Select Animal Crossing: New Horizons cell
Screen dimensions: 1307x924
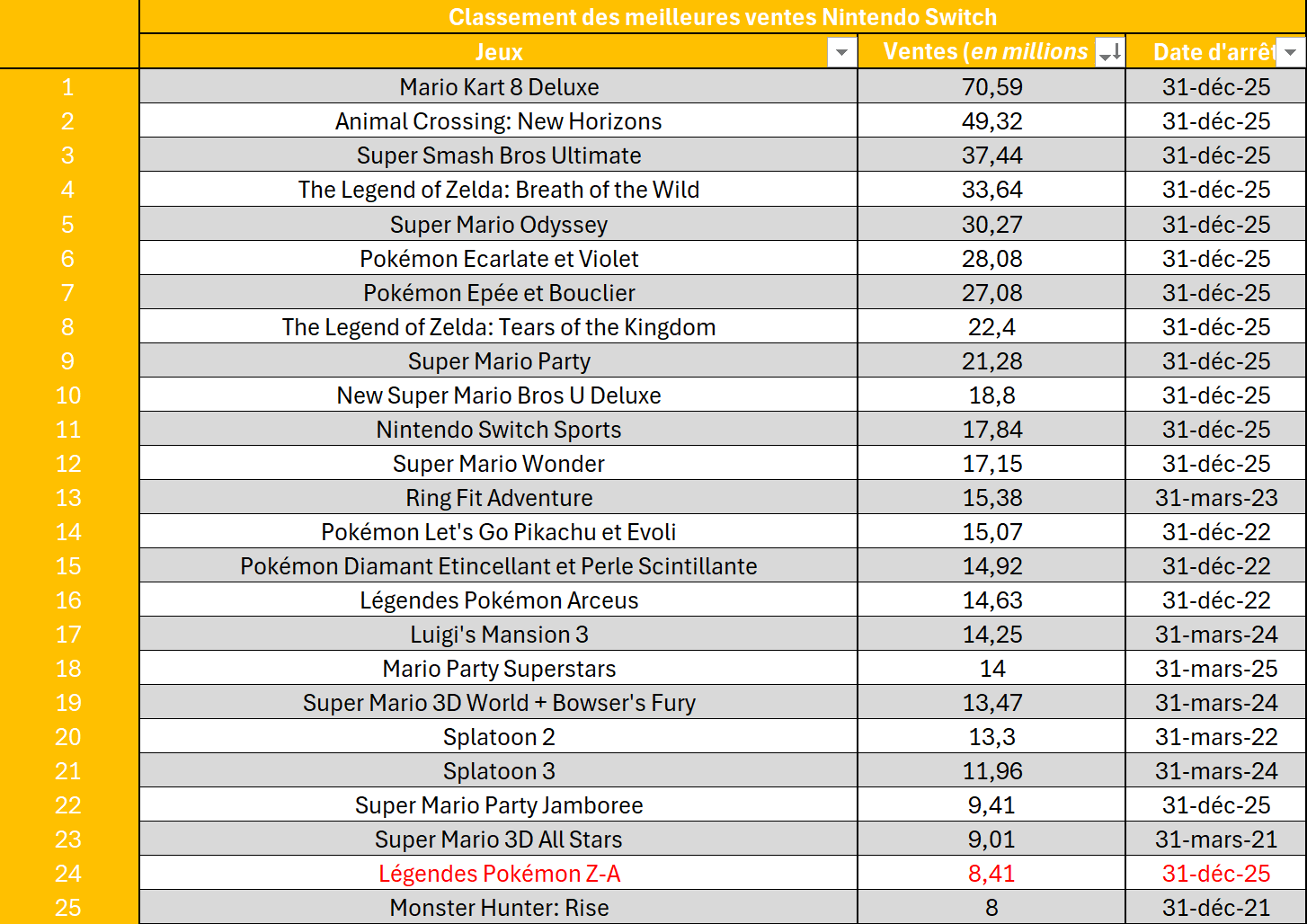pos(499,121)
